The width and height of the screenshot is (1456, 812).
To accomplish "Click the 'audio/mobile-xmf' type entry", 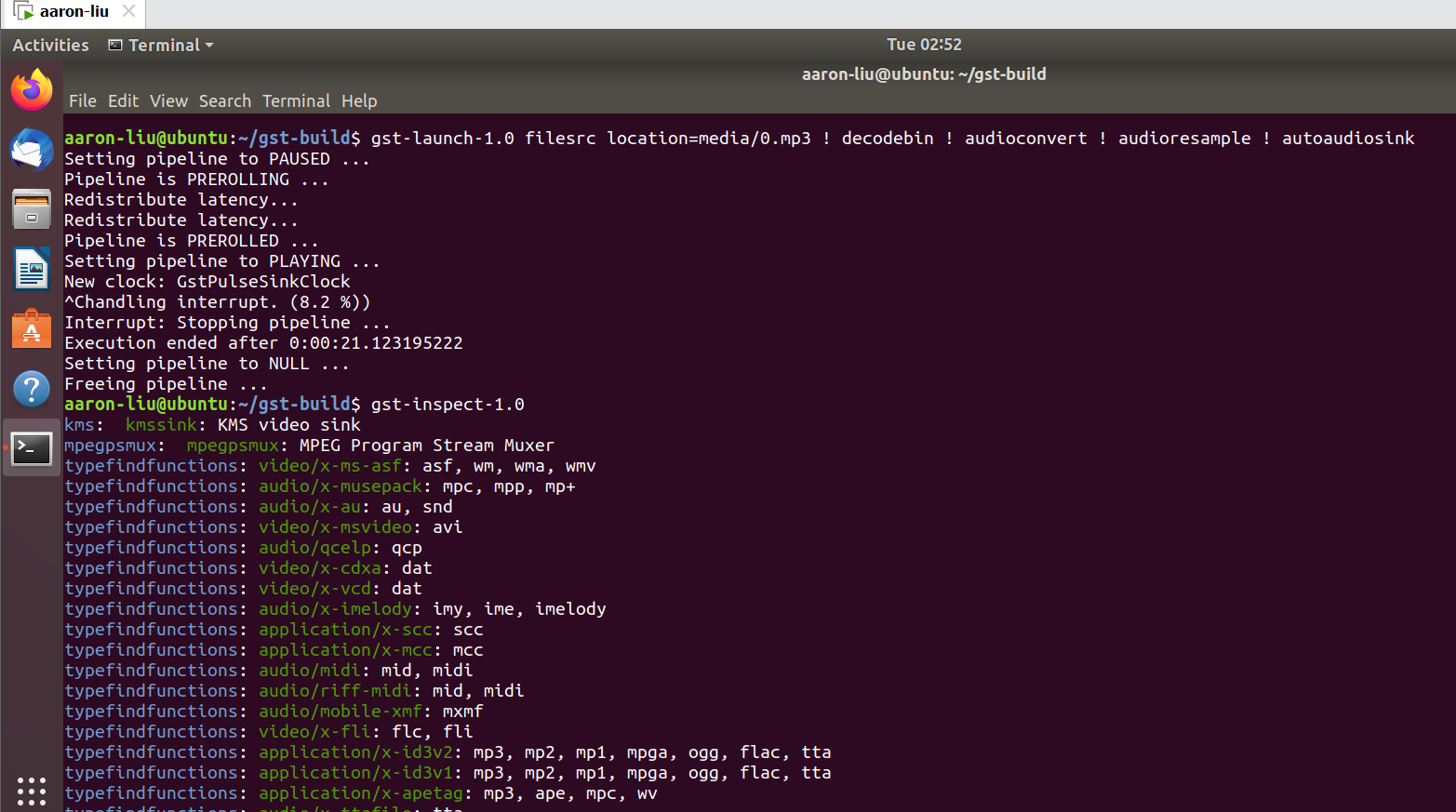I will point(341,712).
